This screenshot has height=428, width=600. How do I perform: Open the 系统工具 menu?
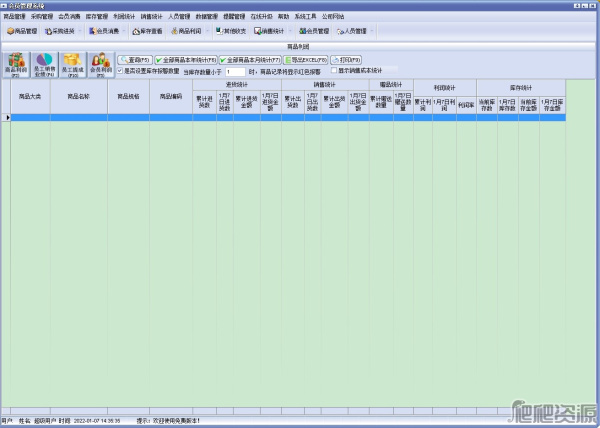[x=305, y=17]
